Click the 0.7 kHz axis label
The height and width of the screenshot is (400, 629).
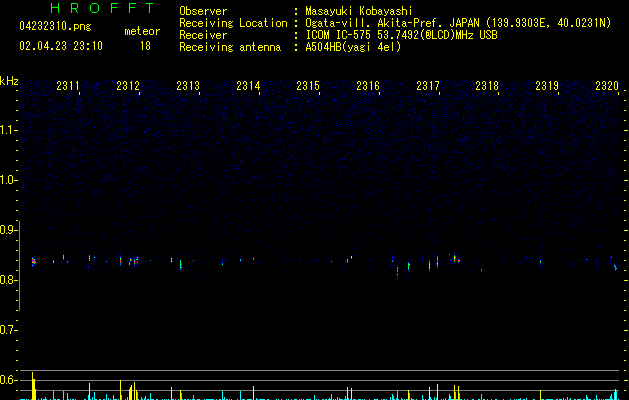(x=9, y=330)
